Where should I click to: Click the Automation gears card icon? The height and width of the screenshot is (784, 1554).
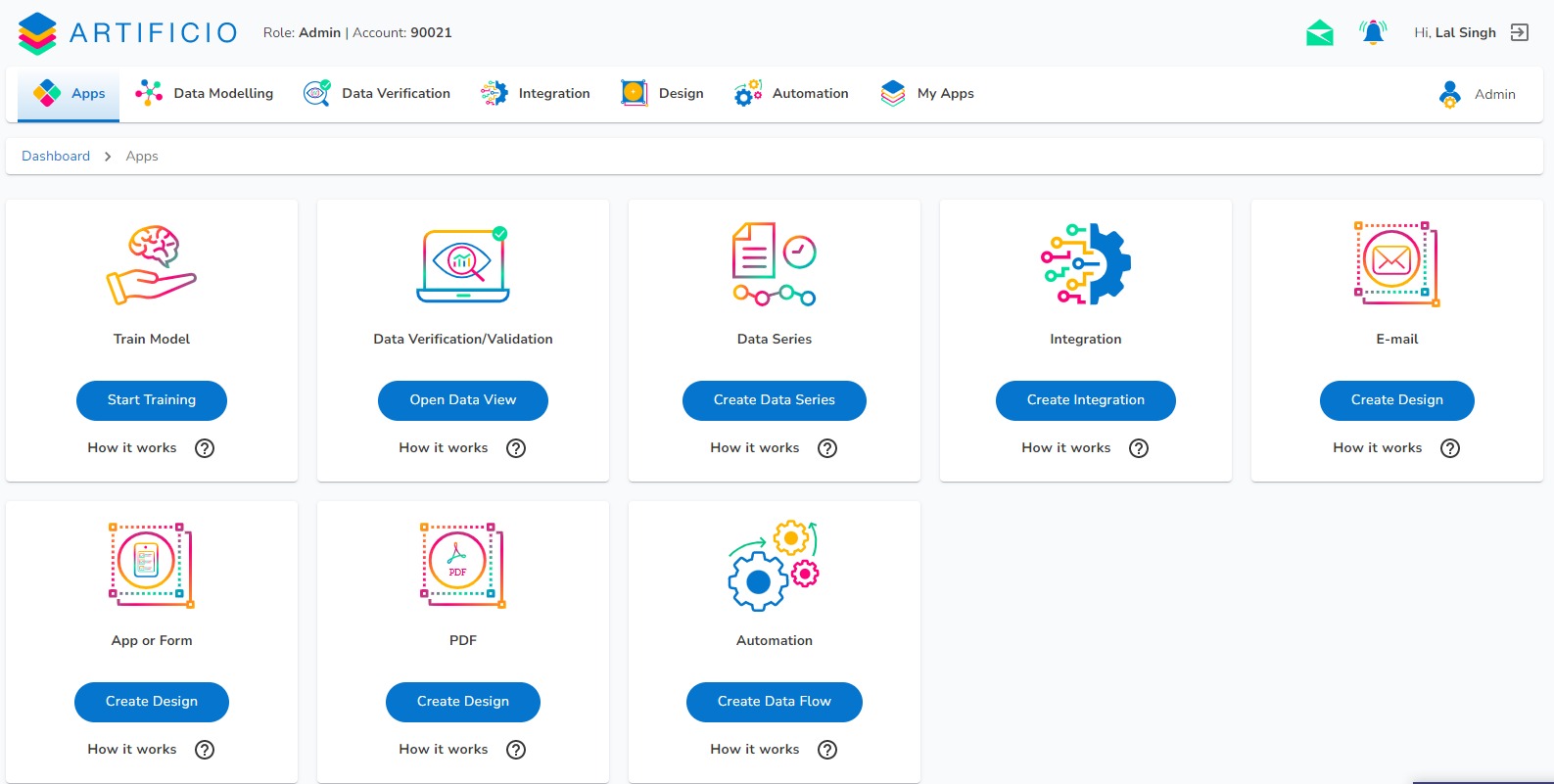click(775, 566)
